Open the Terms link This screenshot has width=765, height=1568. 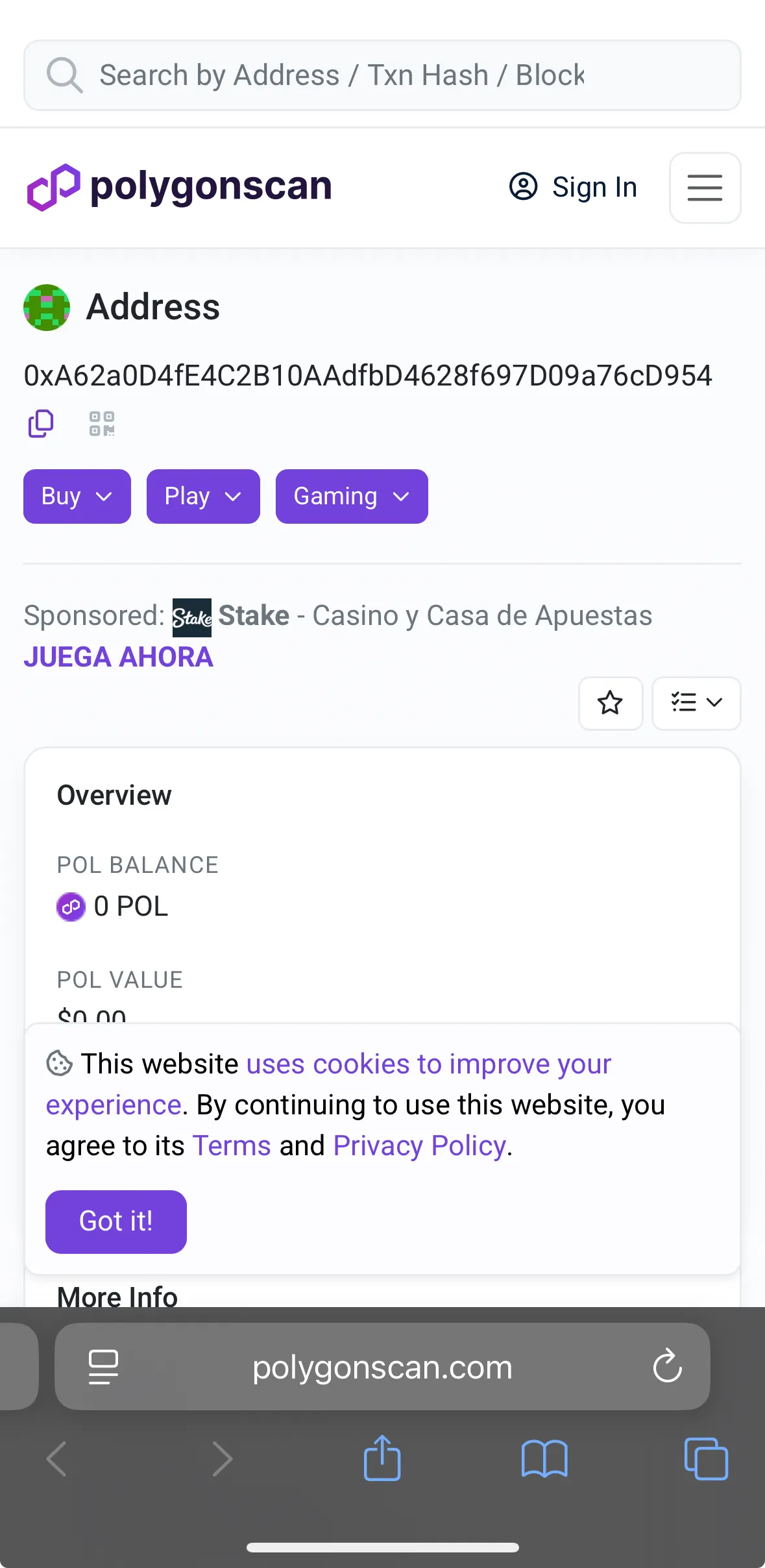(232, 1146)
